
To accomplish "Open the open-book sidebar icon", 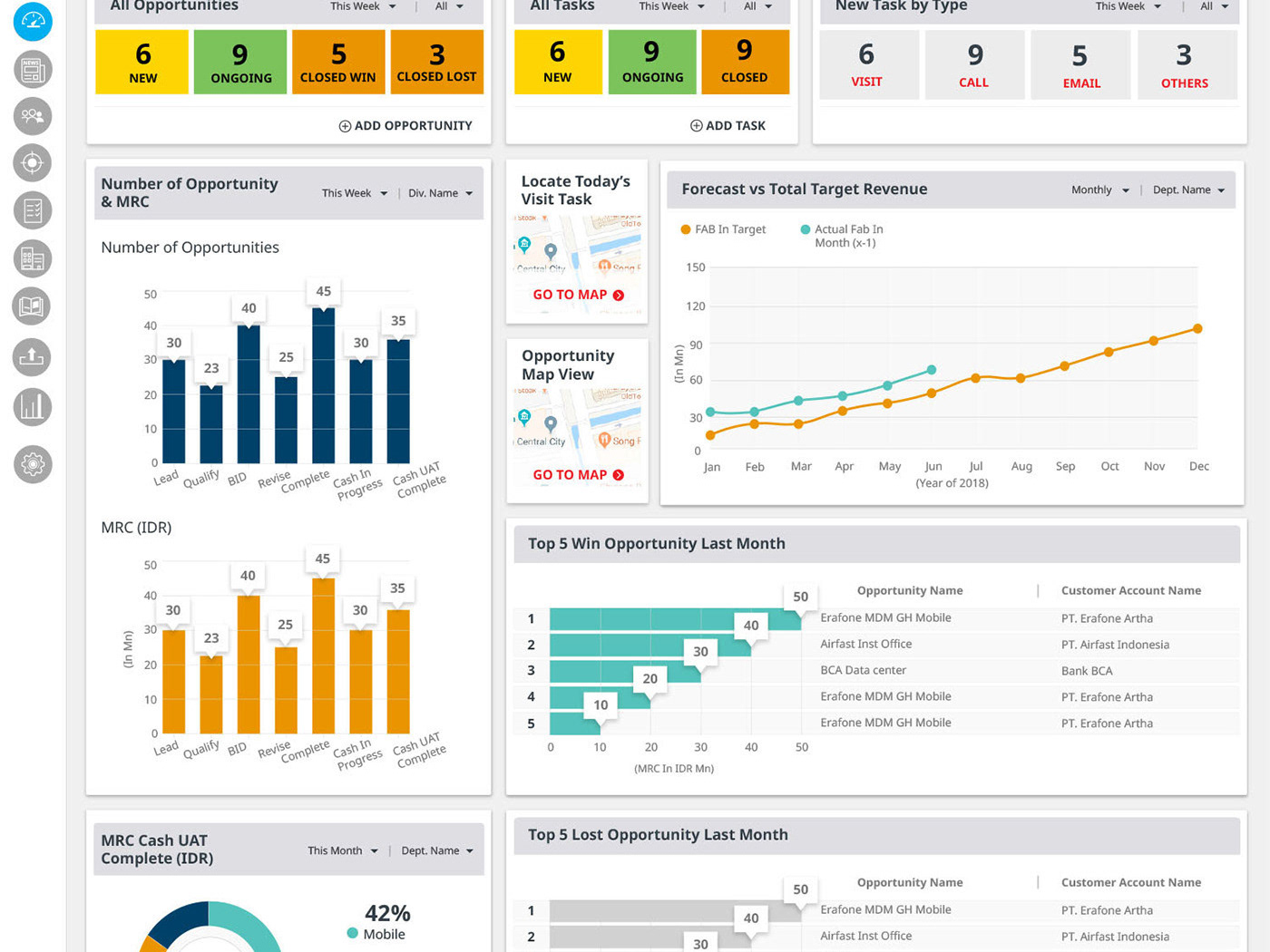I will pyautogui.click(x=33, y=306).
